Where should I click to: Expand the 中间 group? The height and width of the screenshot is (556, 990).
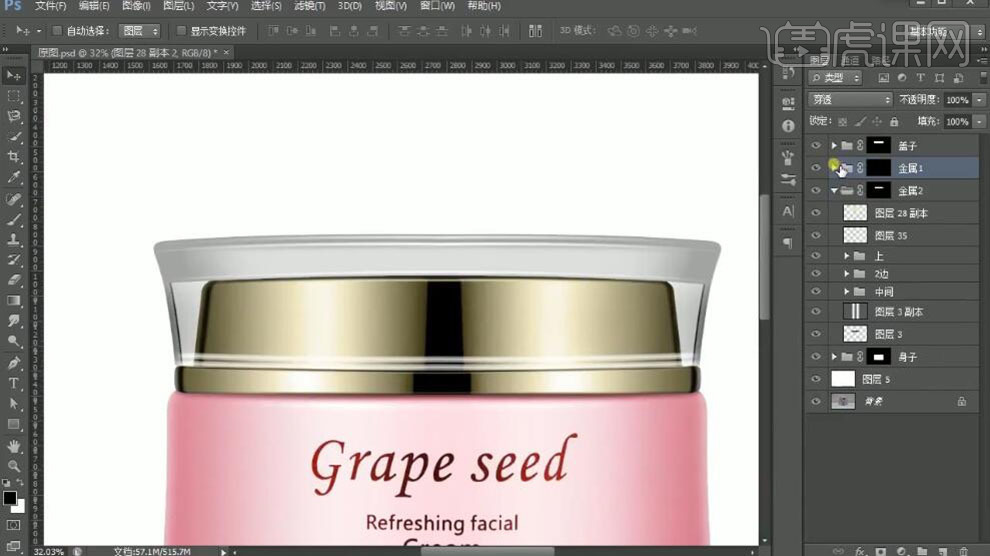pos(847,292)
